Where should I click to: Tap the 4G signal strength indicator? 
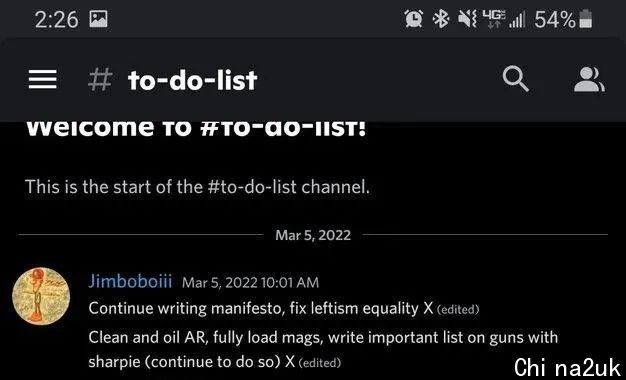505,19
